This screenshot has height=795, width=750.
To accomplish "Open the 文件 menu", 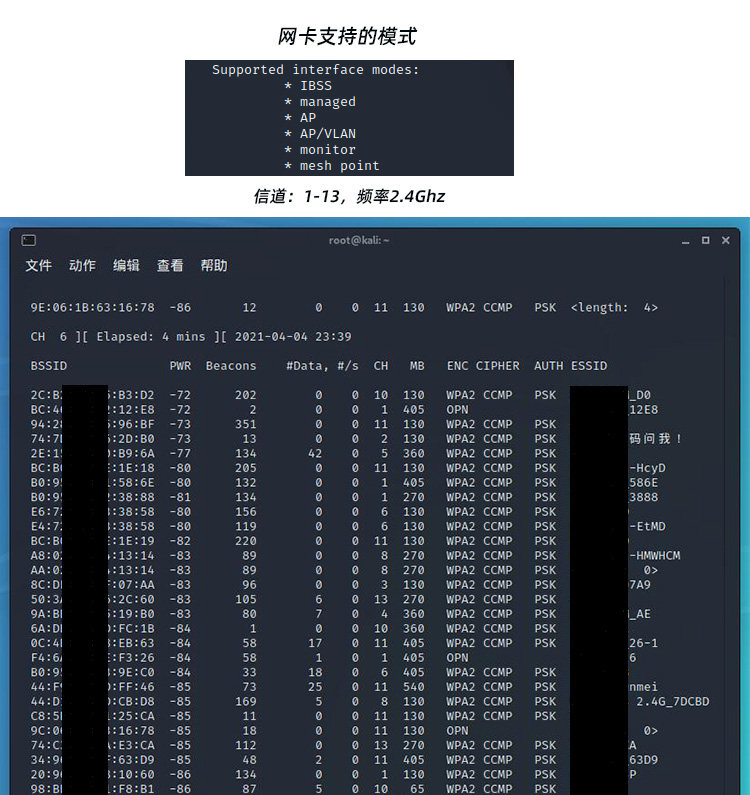I will [39, 265].
